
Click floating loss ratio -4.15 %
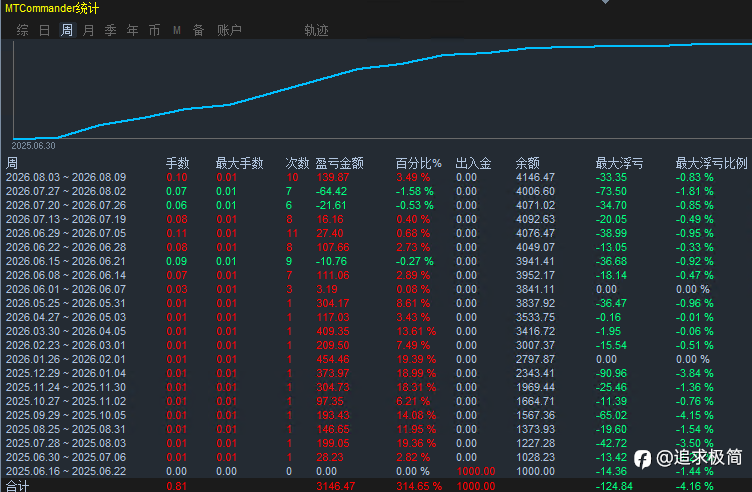(694, 415)
